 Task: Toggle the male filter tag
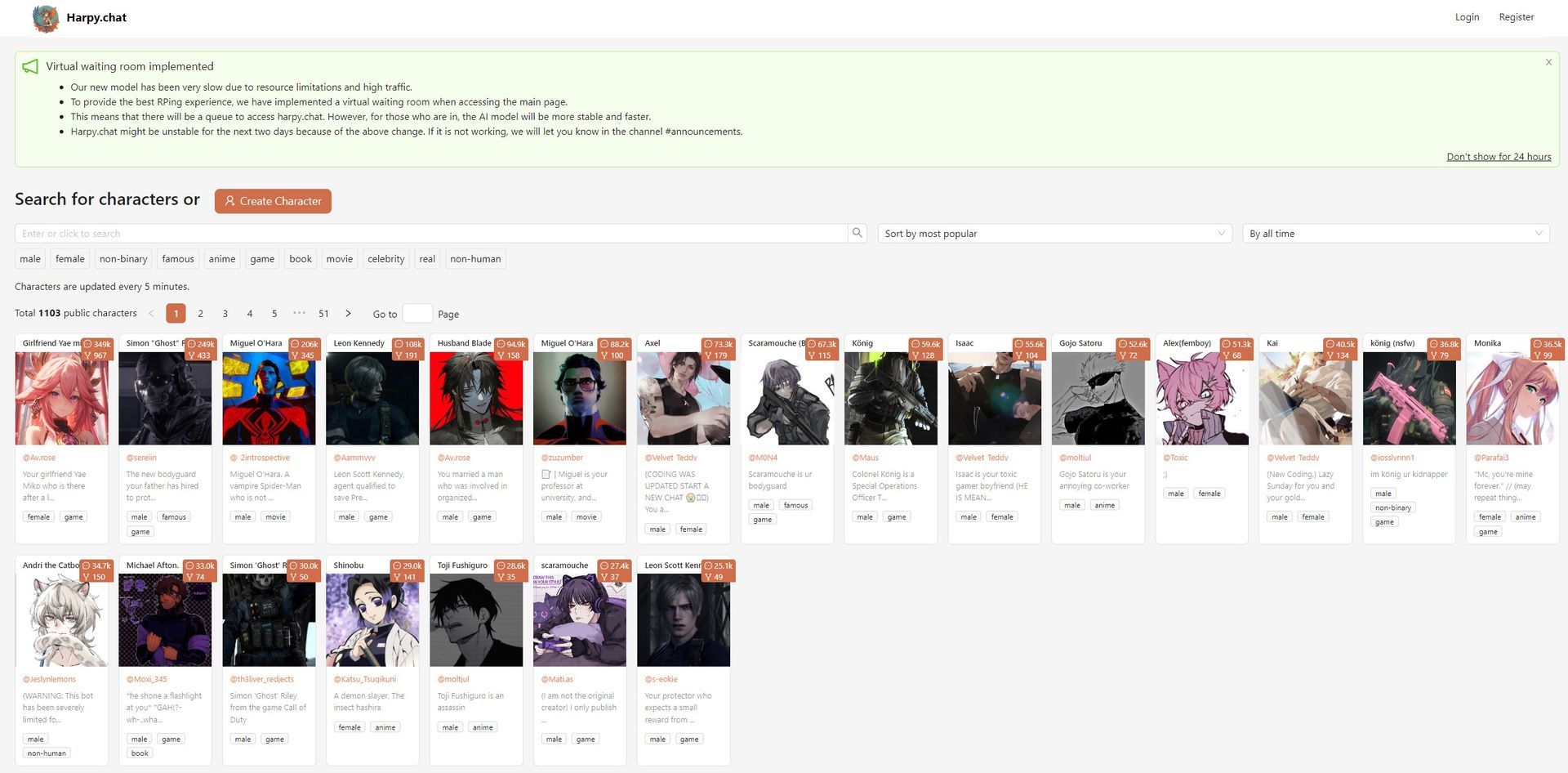point(30,259)
